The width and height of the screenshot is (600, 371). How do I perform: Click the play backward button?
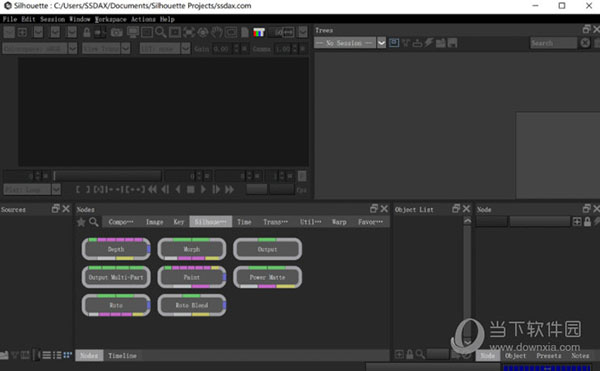point(178,189)
